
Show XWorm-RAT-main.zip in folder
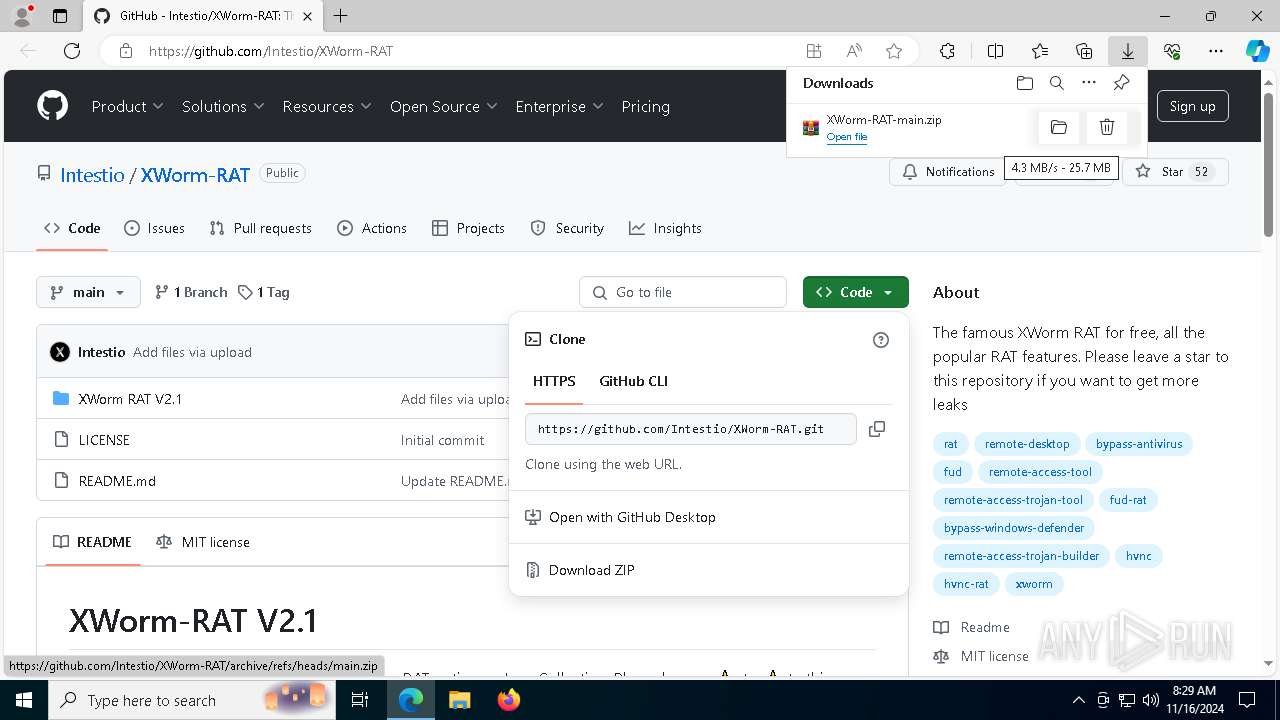(1059, 127)
